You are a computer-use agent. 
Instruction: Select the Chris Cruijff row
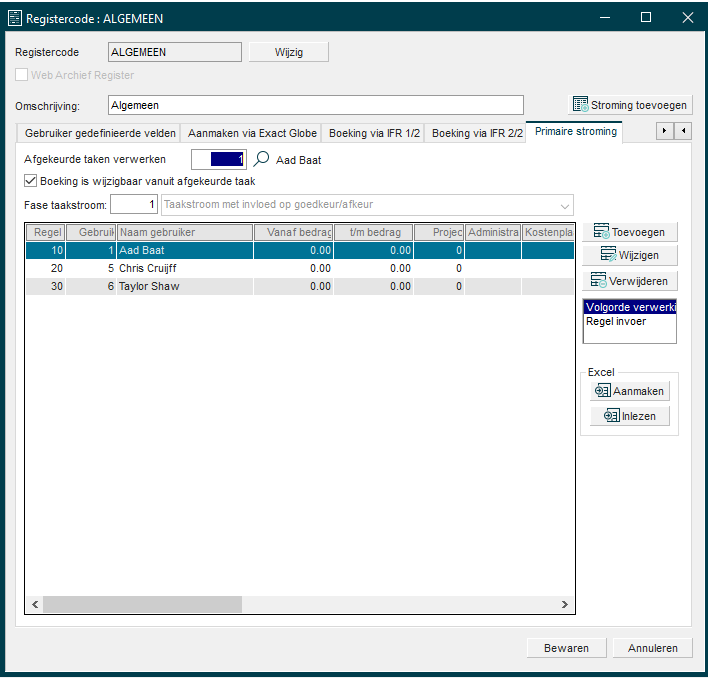(x=300, y=268)
